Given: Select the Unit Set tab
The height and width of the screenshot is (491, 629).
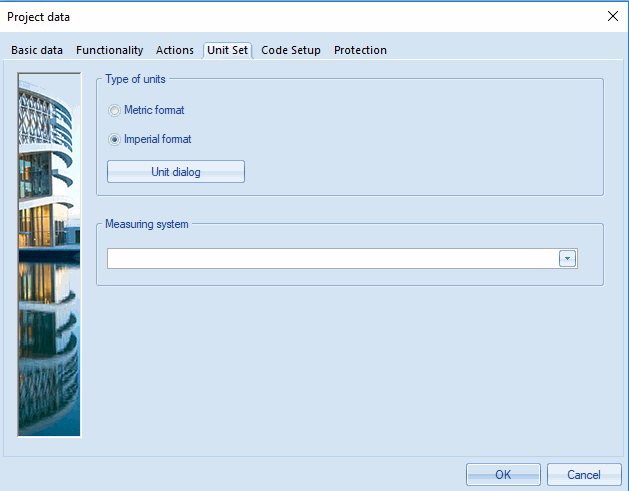Looking at the screenshot, I should coord(227,50).
